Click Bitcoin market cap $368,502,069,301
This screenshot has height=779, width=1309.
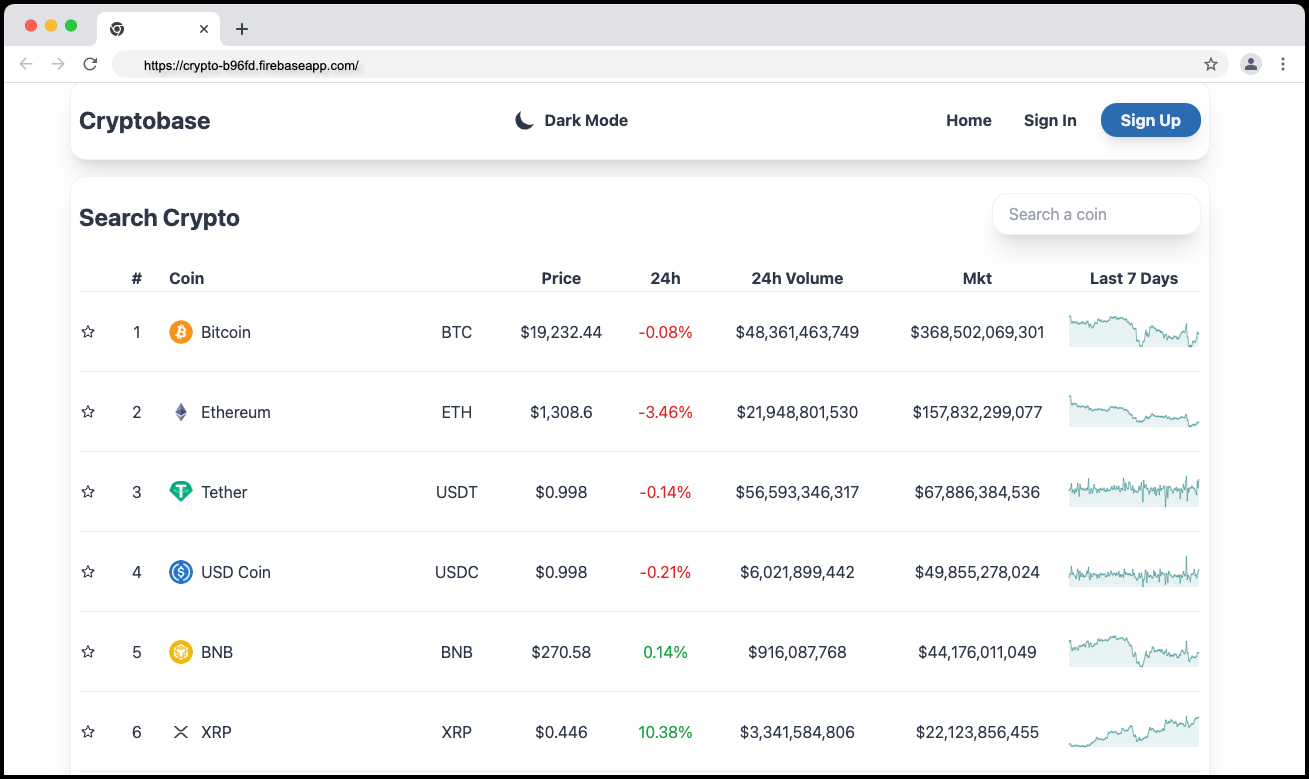[977, 332]
